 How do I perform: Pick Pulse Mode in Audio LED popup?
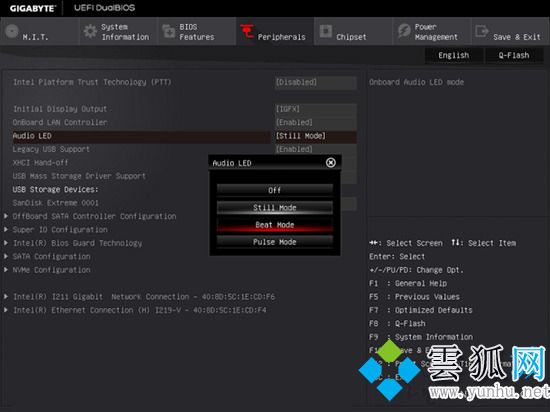pyautogui.click(x=275, y=242)
